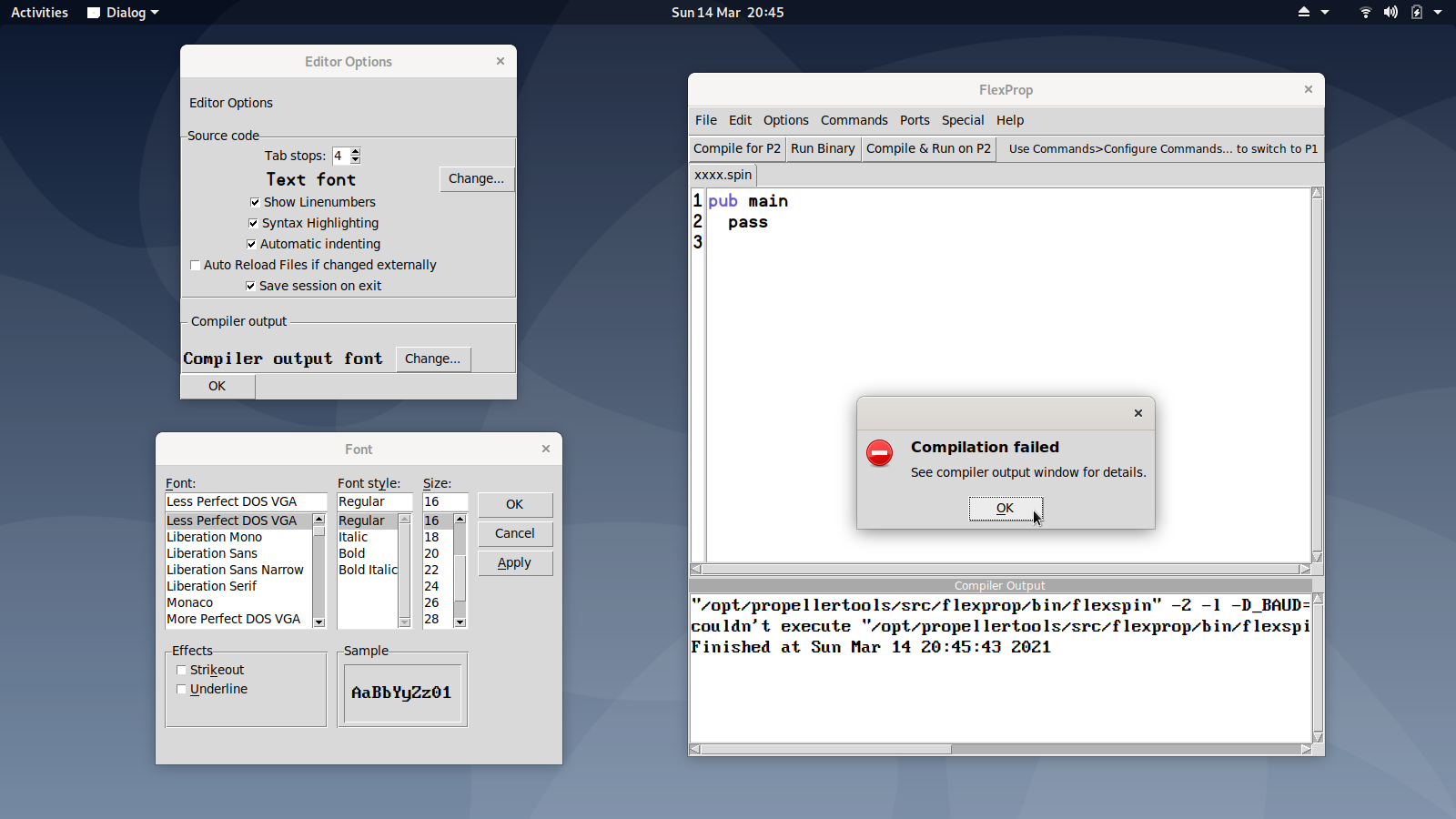Click the Wi-Fi network icon in top bar
The height and width of the screenshot is (819, 1456).
[1365, 13]
